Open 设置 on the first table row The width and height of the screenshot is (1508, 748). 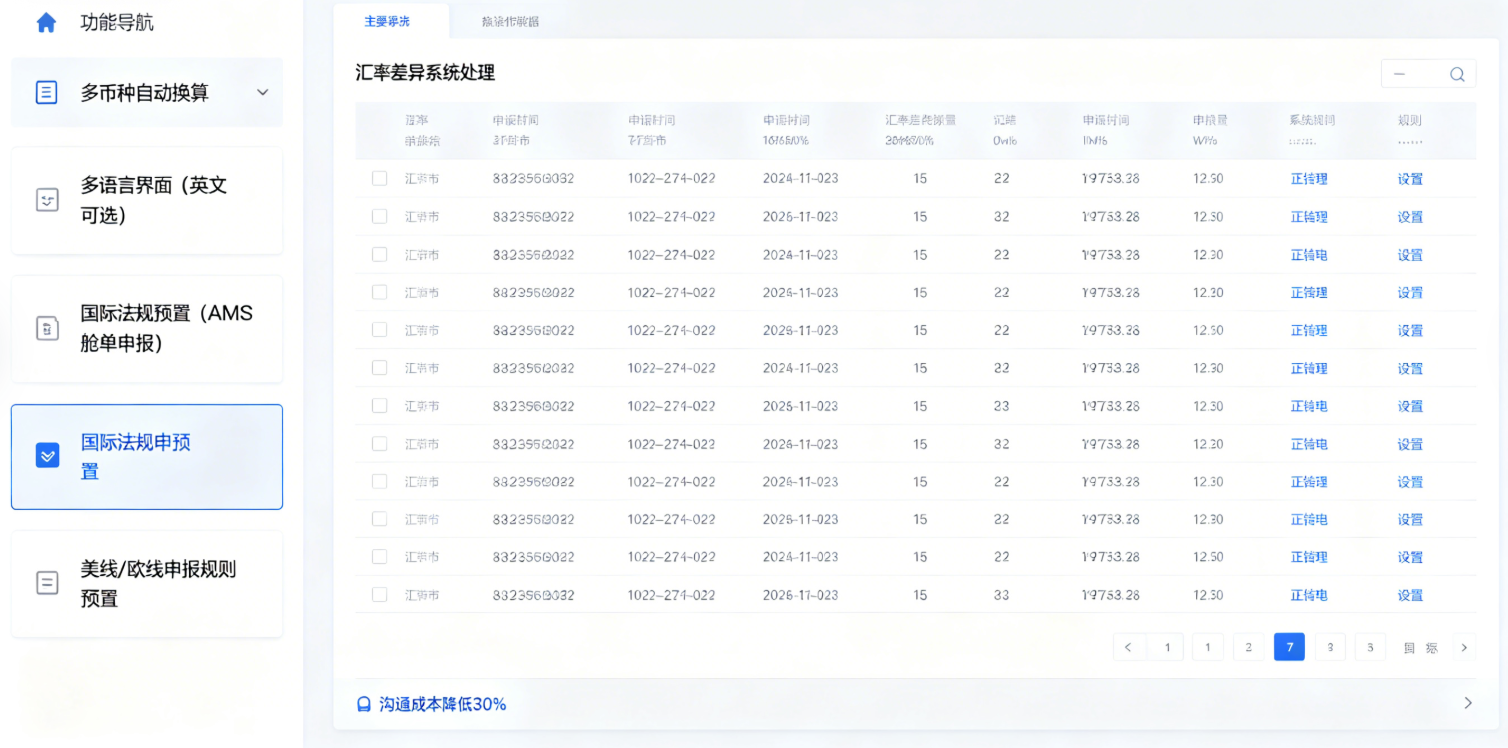point(1410,178)
